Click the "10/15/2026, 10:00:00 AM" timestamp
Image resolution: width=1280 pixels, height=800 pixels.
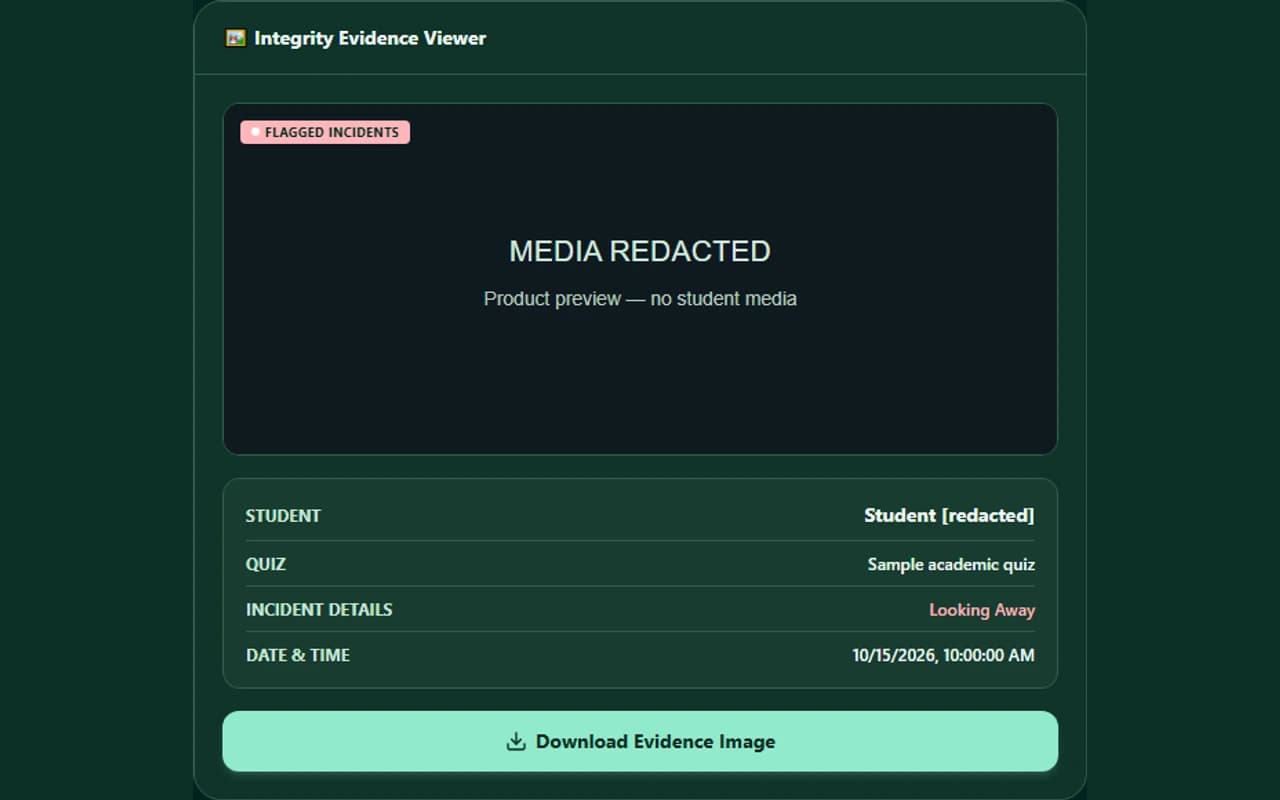(x=943, y=655)
